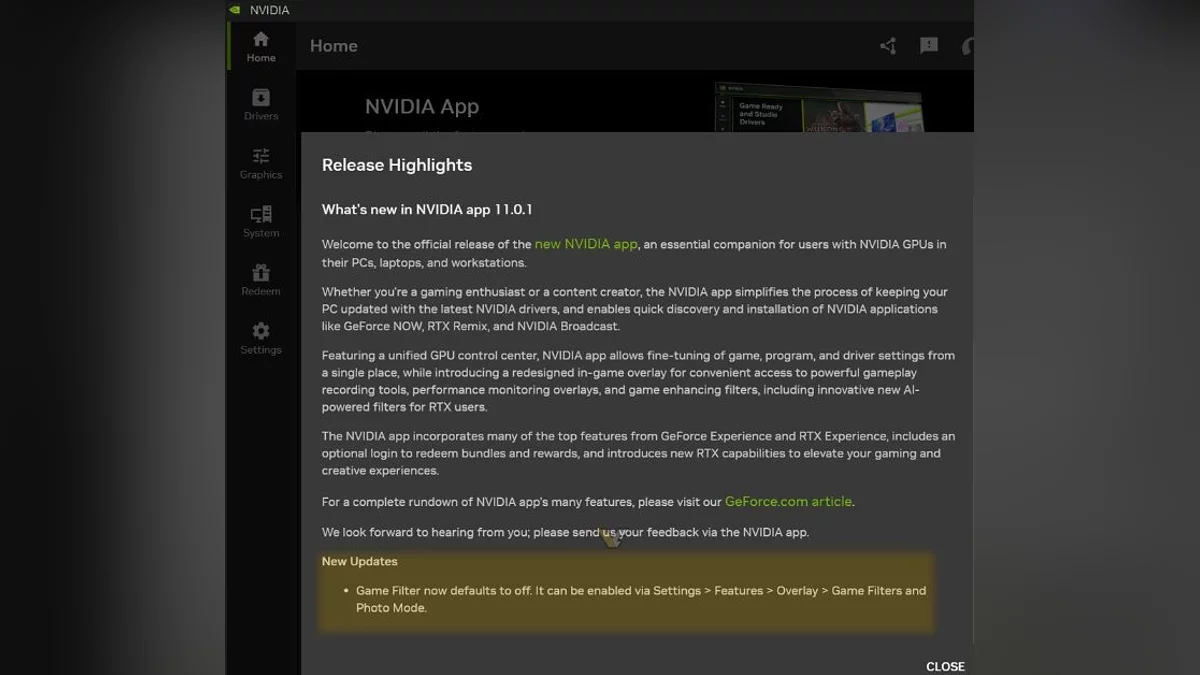Click the NVIDIA App banner thumbnail
Image resolution: width=1200 pixels, height=675 pixels.
[x=818, y=108]
